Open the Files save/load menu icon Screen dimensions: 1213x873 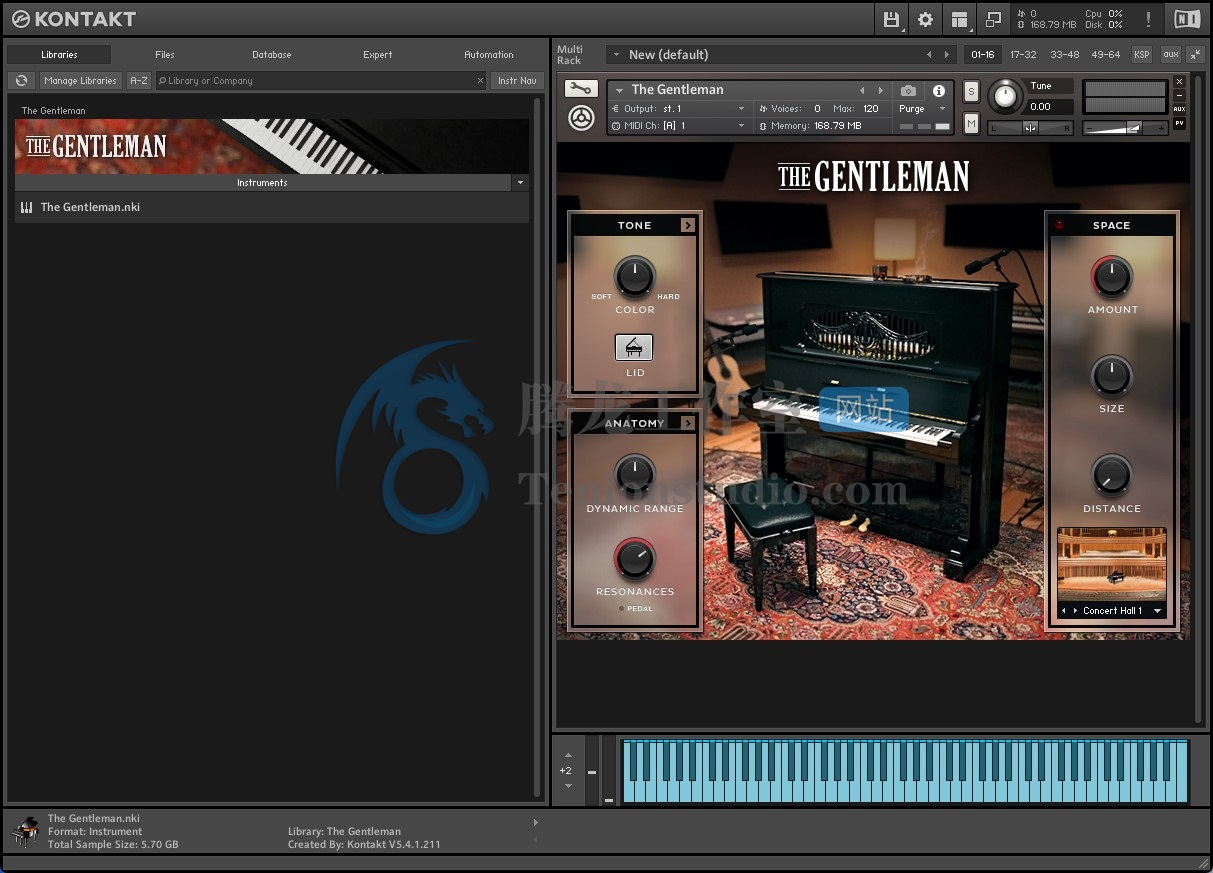click(892, 19)
